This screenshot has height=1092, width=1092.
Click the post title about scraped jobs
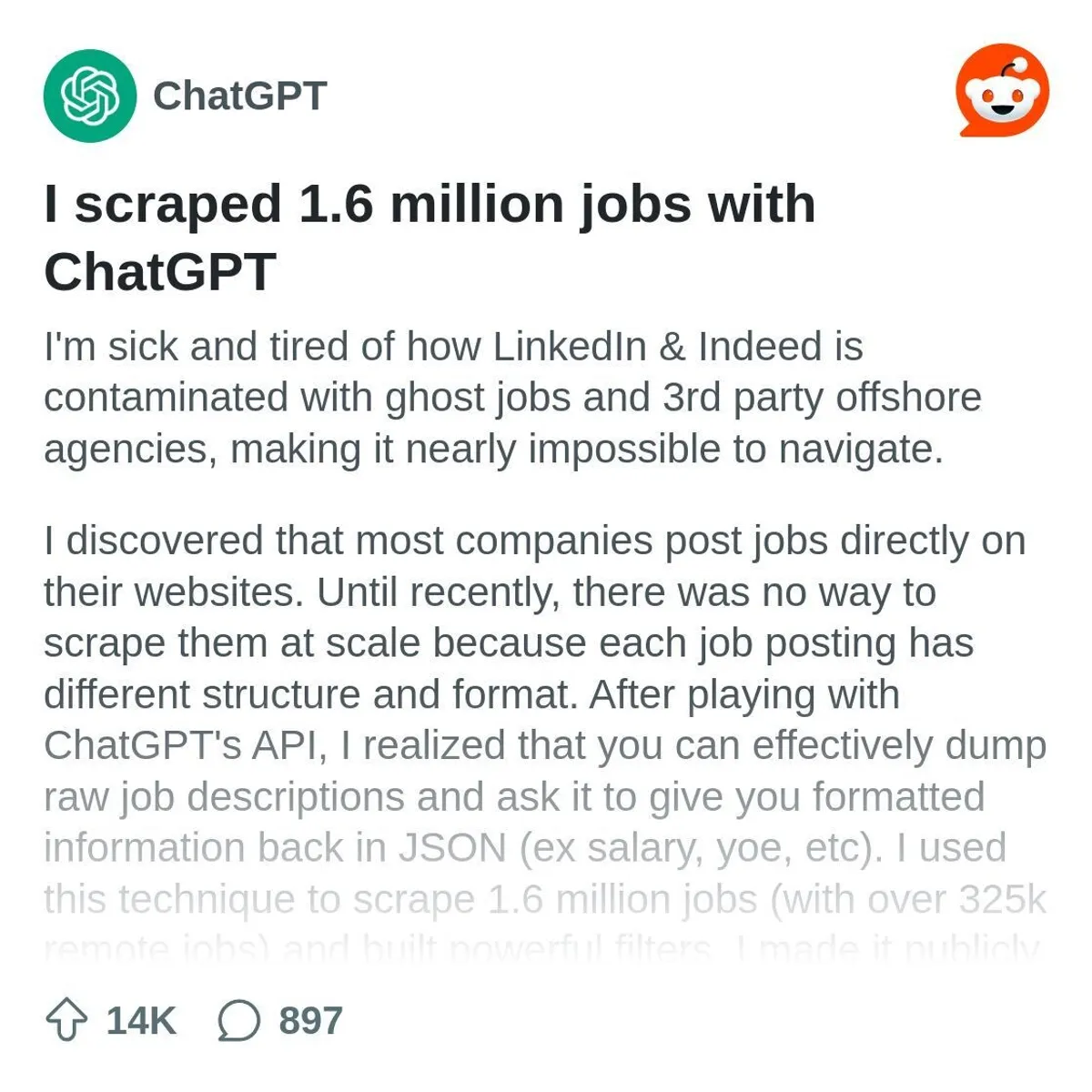(x=430, y=237)
